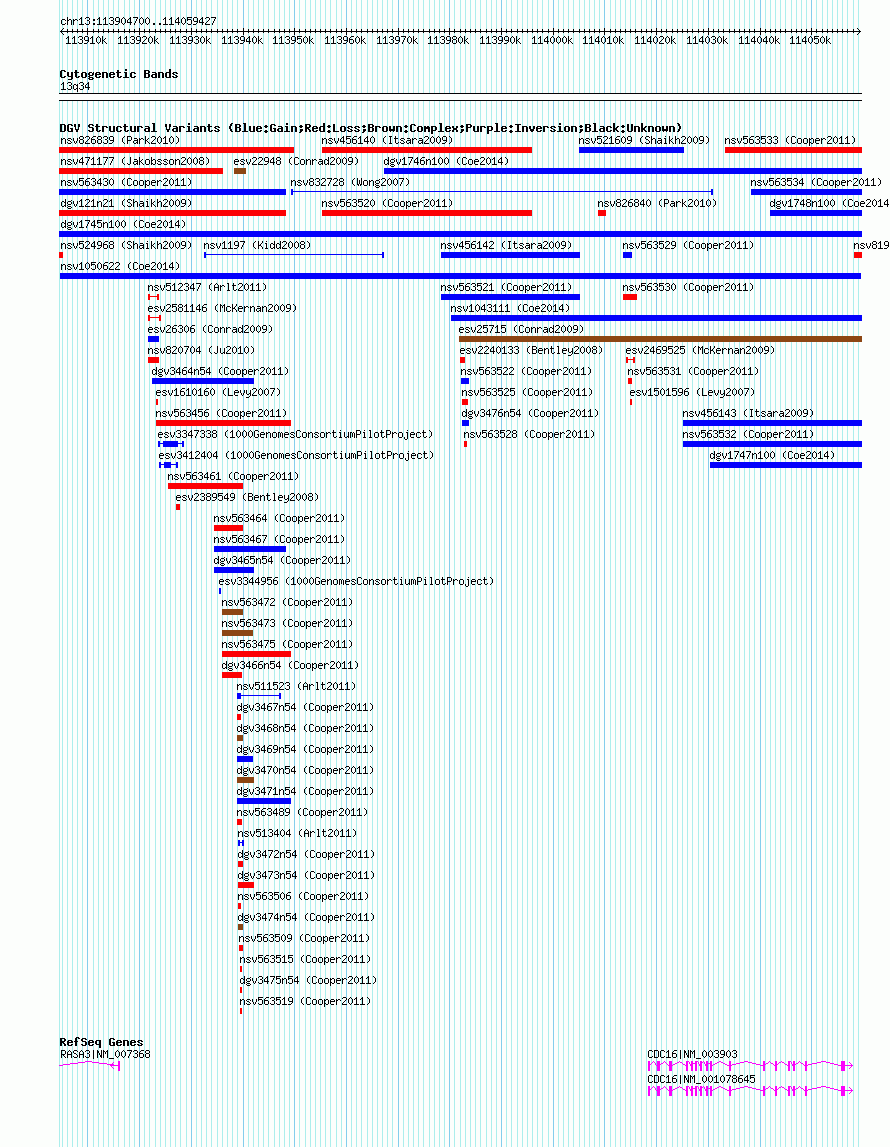Select esv2389549 (Bentley2008) label

(x=247, y=497)
